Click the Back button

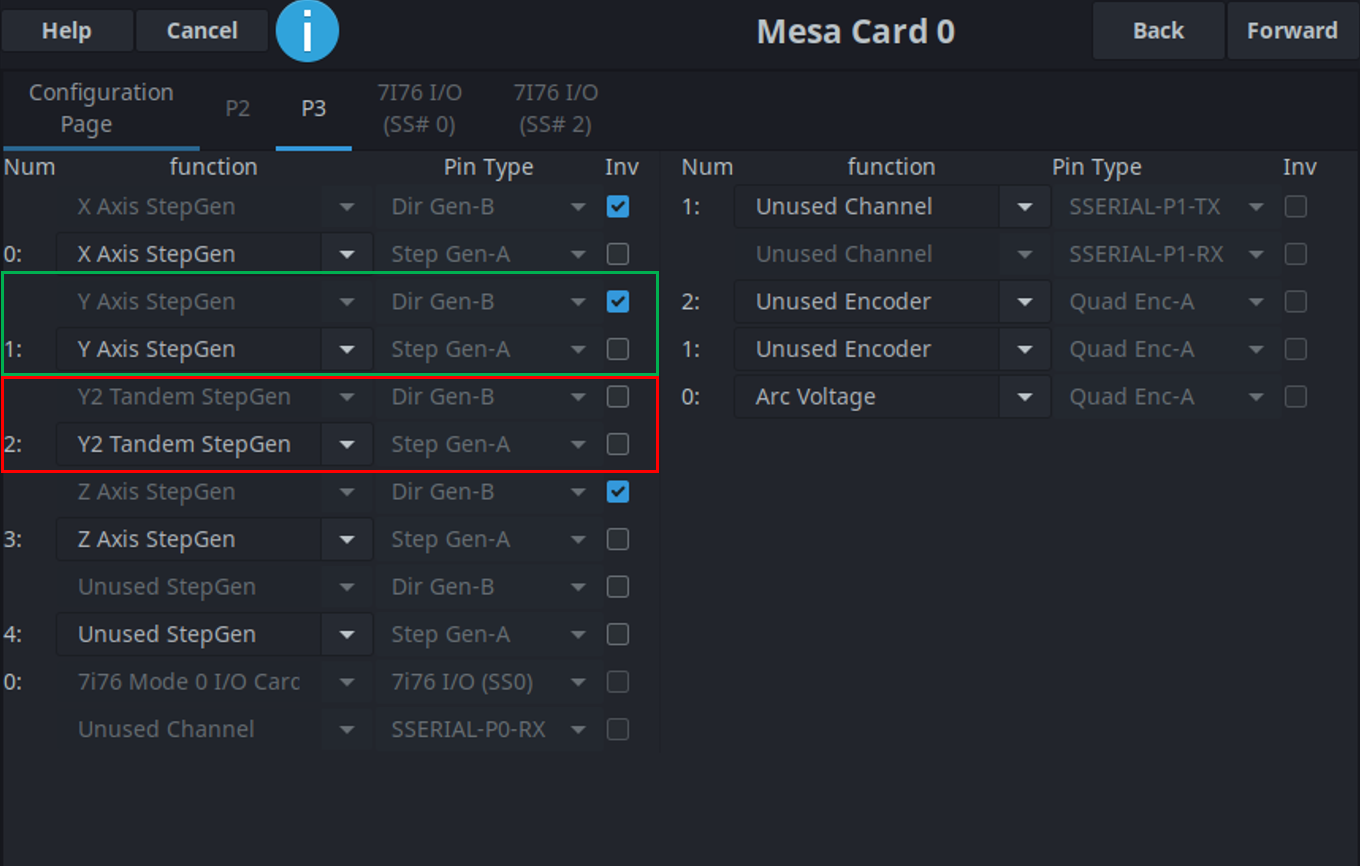coord(1158,31)
